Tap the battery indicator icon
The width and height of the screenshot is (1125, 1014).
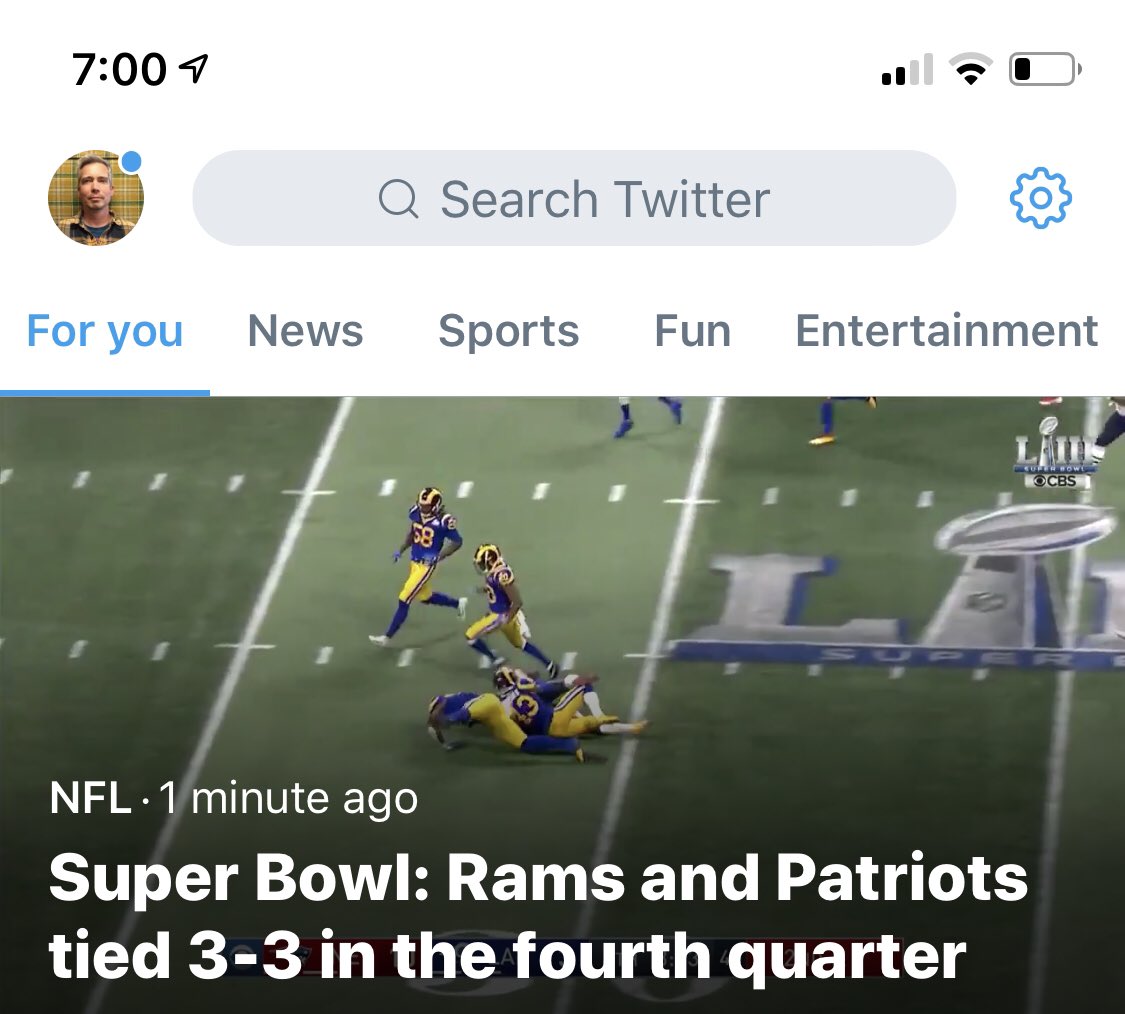coord(1045,70)
